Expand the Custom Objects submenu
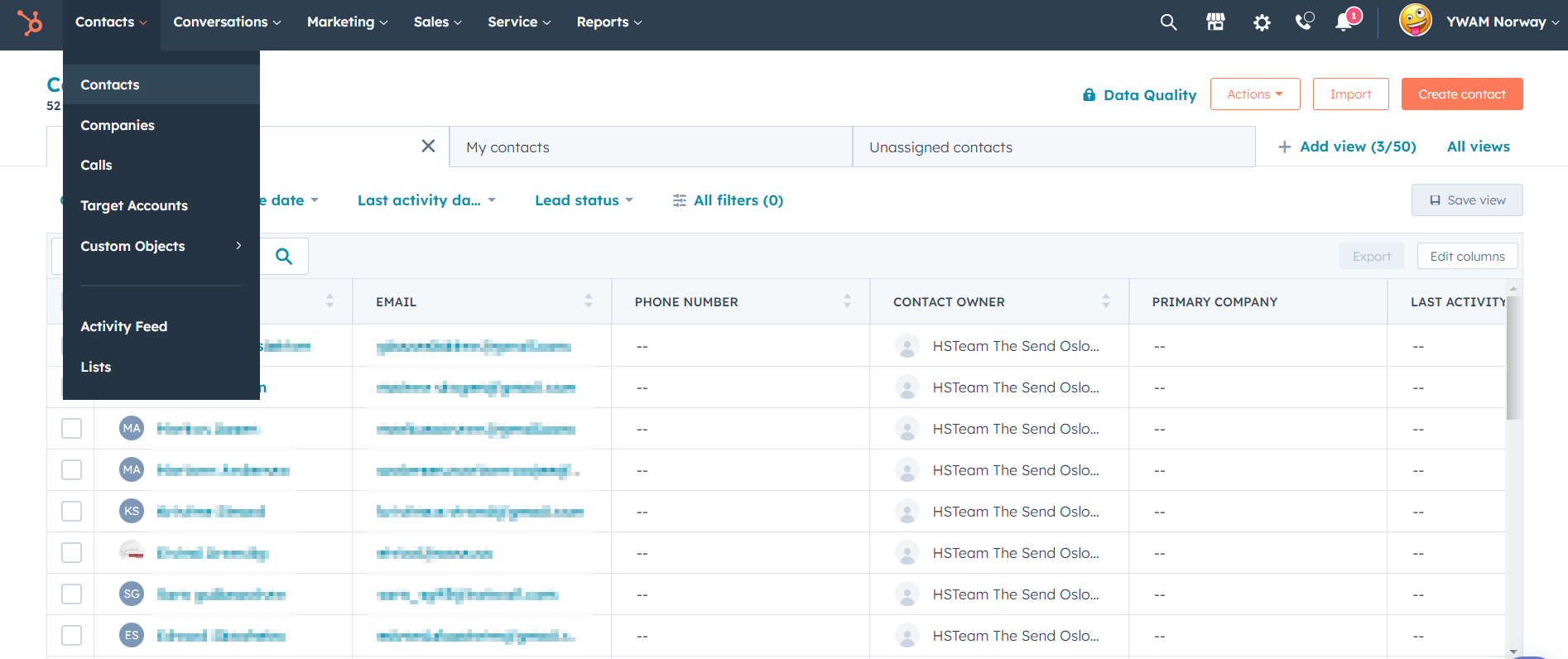 point(161,246)
